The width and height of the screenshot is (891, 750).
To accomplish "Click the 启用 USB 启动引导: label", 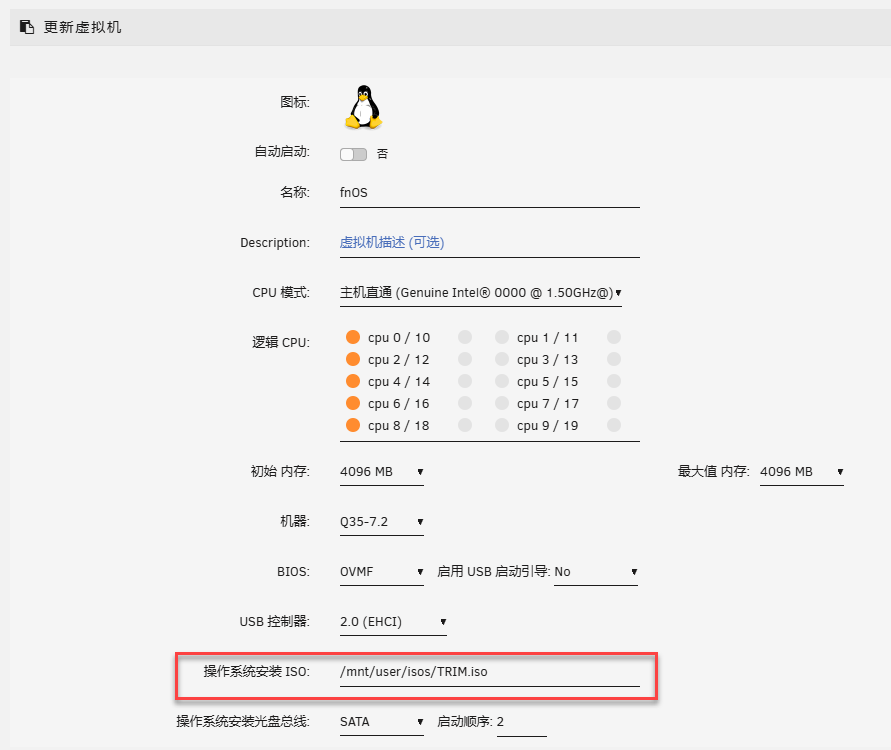I will pyautogui.click(x=494, y=572).
